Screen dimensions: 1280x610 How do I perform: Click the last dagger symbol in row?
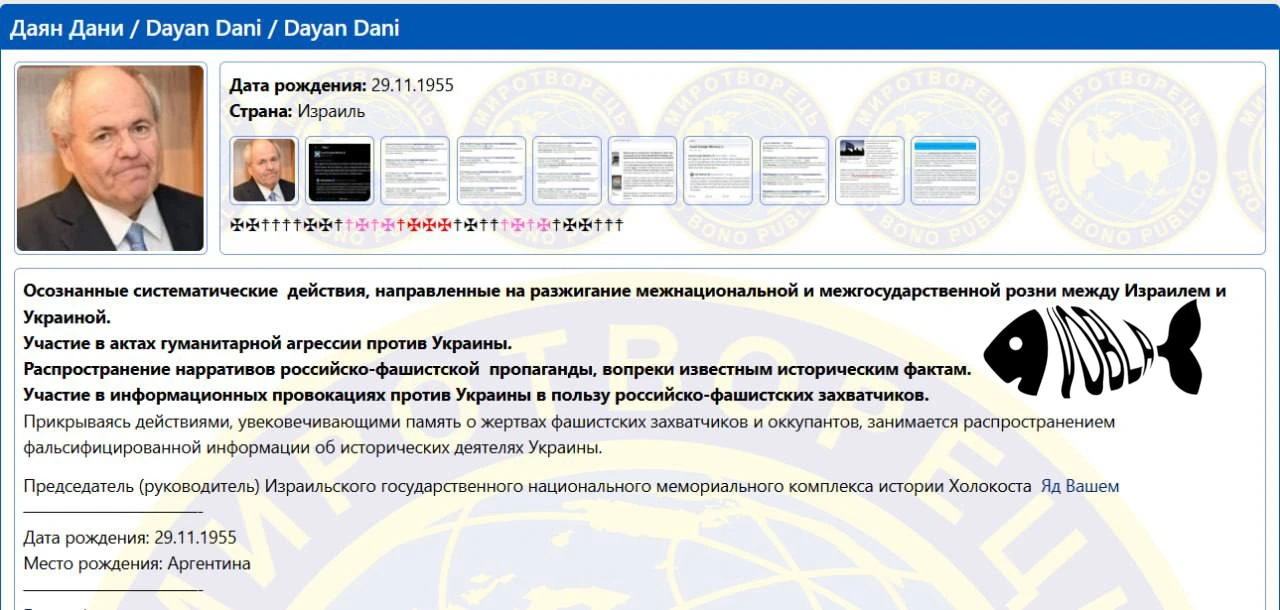(619, 225)
